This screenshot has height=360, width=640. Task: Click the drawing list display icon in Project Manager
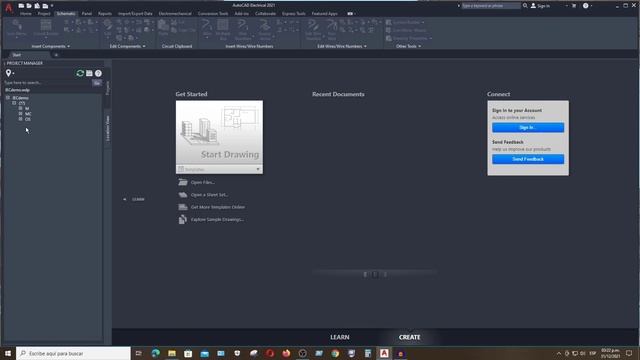coord(89,73)
